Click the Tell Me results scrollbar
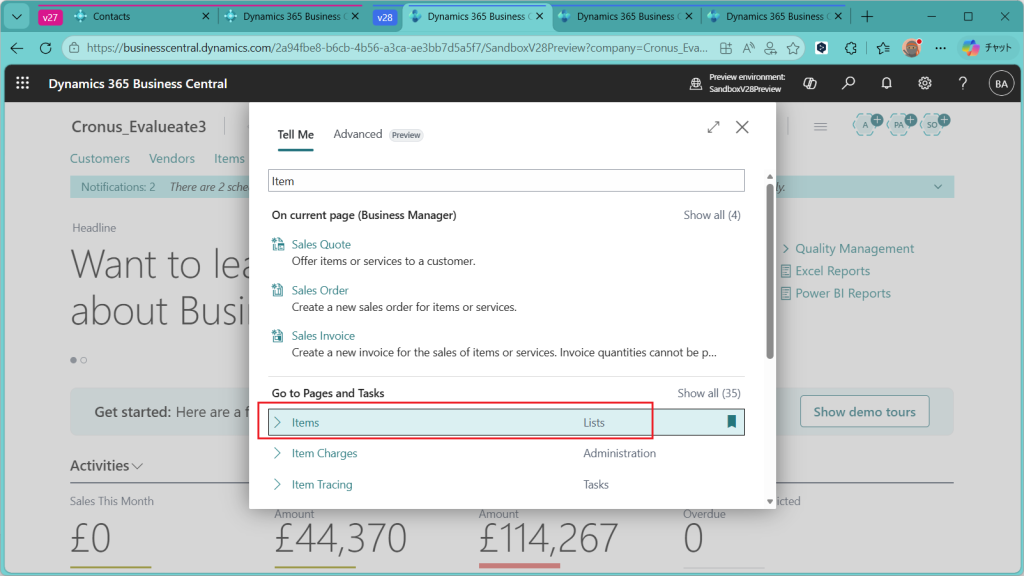 pyautogui.click(x=769, y=270)
